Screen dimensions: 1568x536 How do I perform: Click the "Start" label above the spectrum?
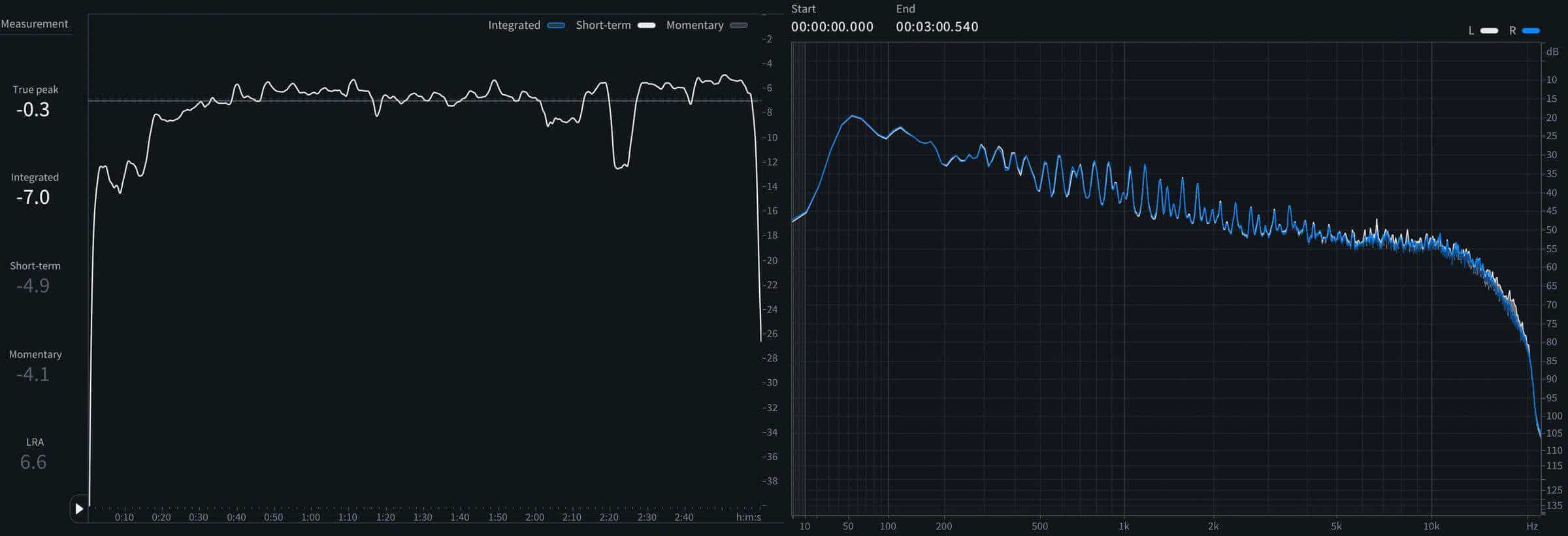coord(804,9)
